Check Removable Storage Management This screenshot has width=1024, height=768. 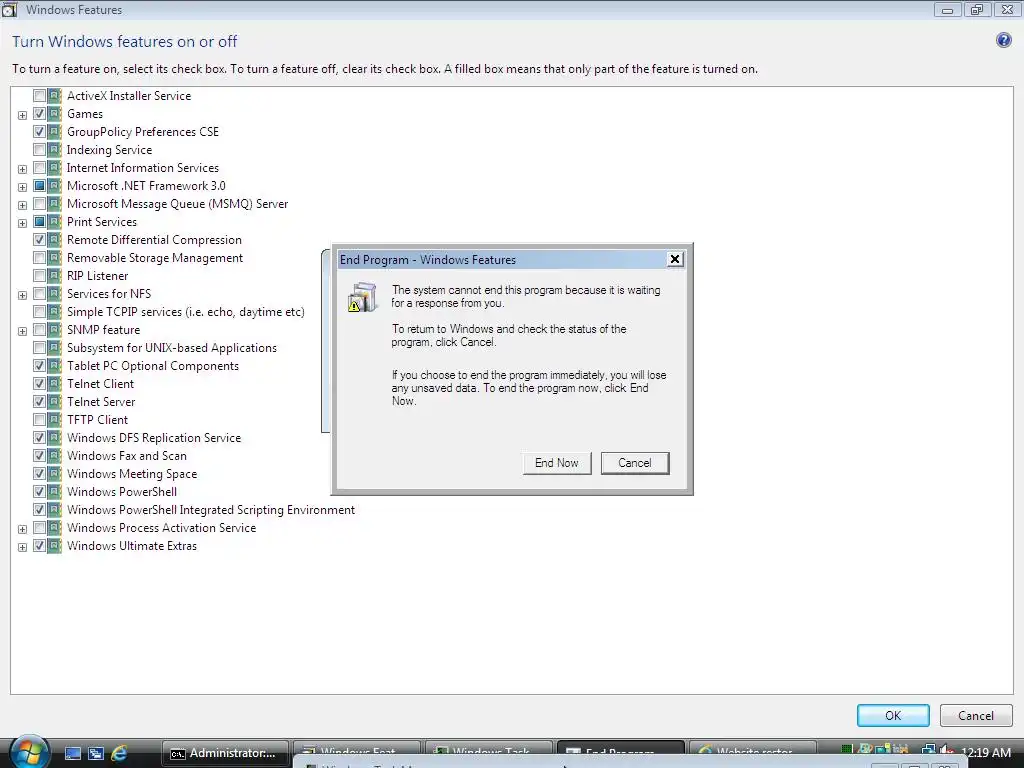pos(39,258)
